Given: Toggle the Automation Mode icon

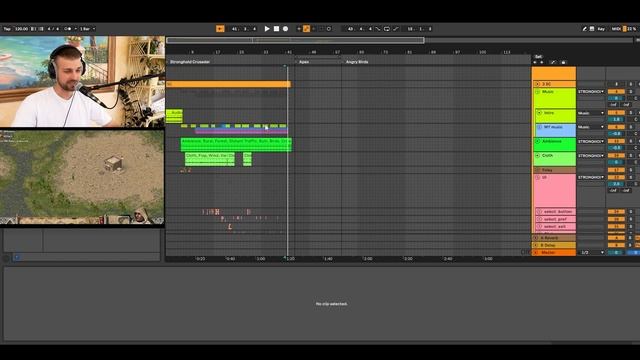Looking at the screenshot, I should click(x=553, y=62).
